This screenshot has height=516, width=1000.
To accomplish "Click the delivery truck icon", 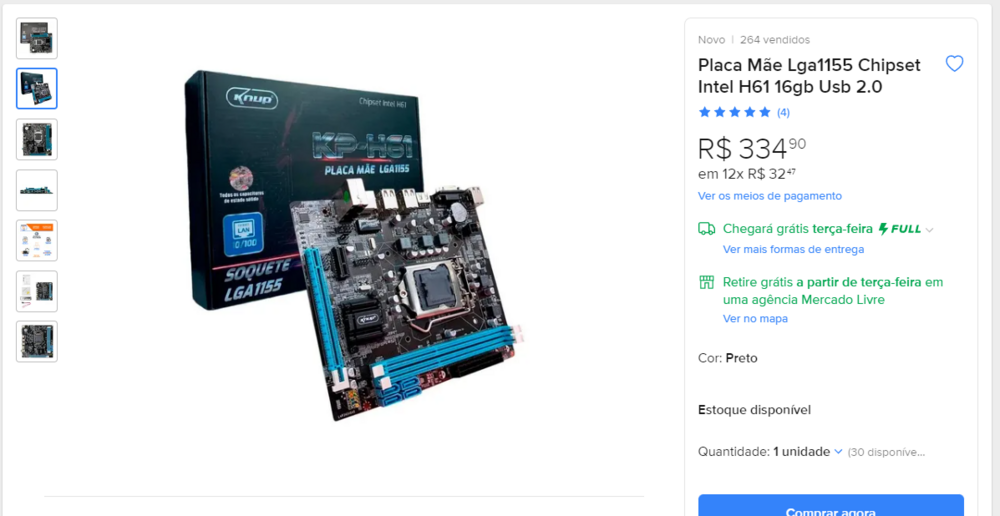I will pos(707,229).
